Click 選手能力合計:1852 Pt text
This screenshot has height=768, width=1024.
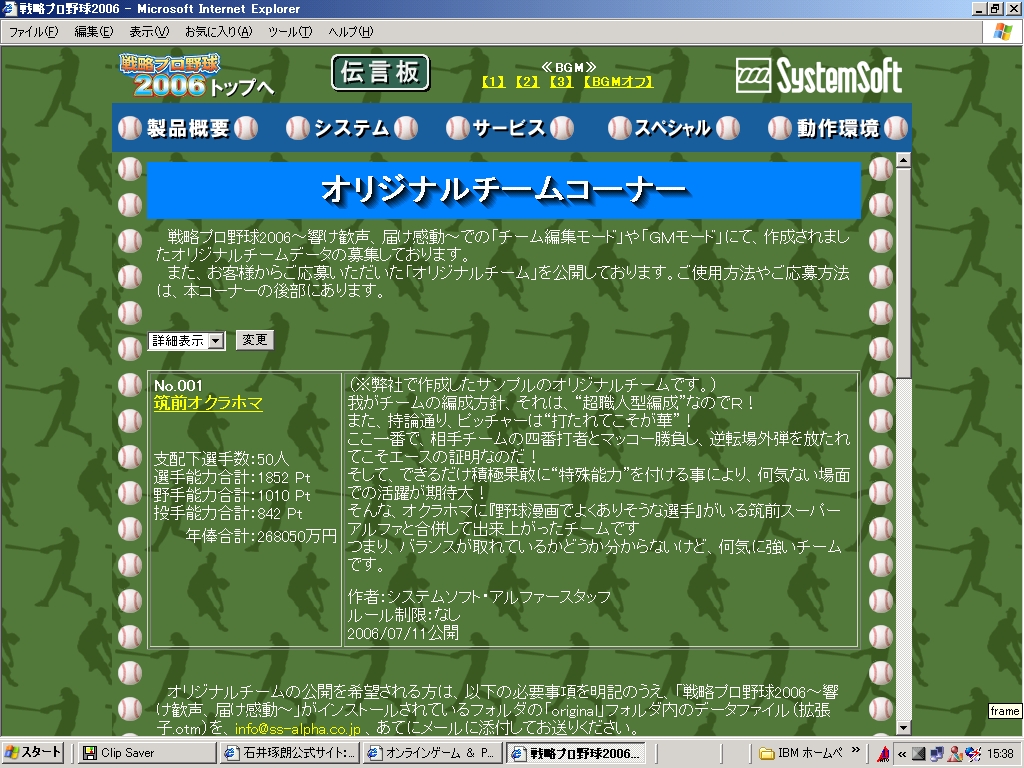232,477
